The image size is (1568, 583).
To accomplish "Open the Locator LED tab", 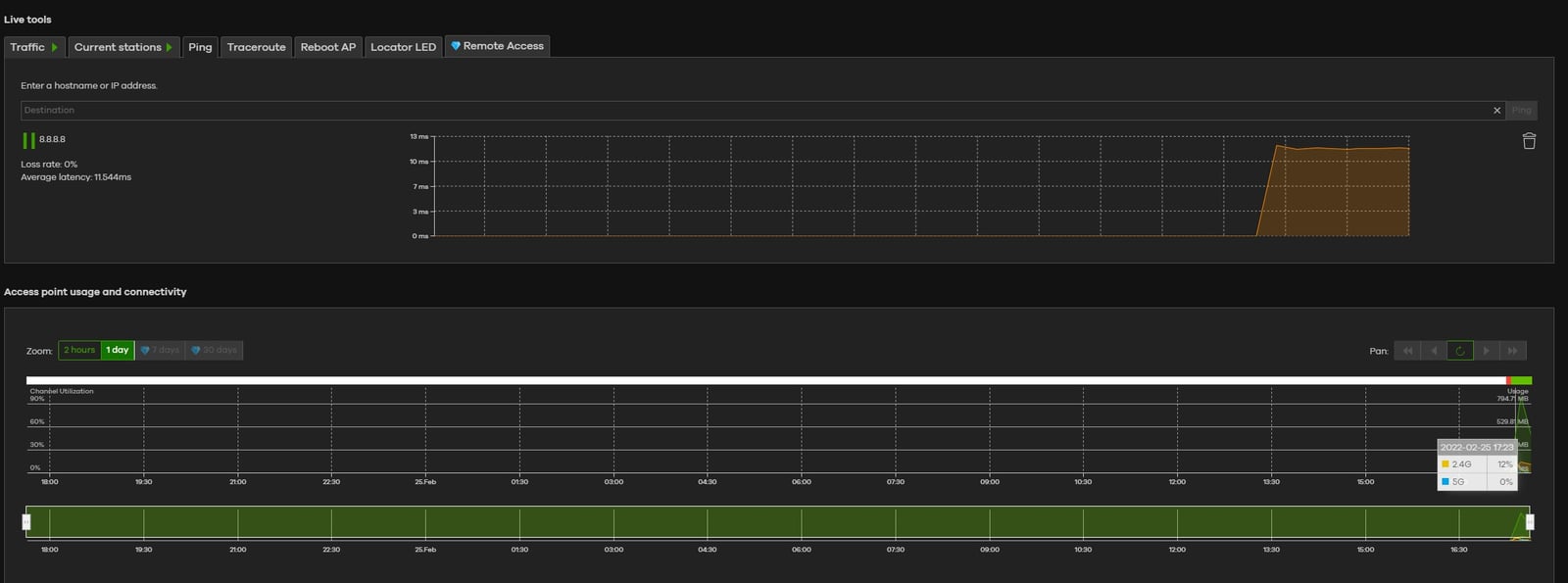I will click(x=403, y=47).
